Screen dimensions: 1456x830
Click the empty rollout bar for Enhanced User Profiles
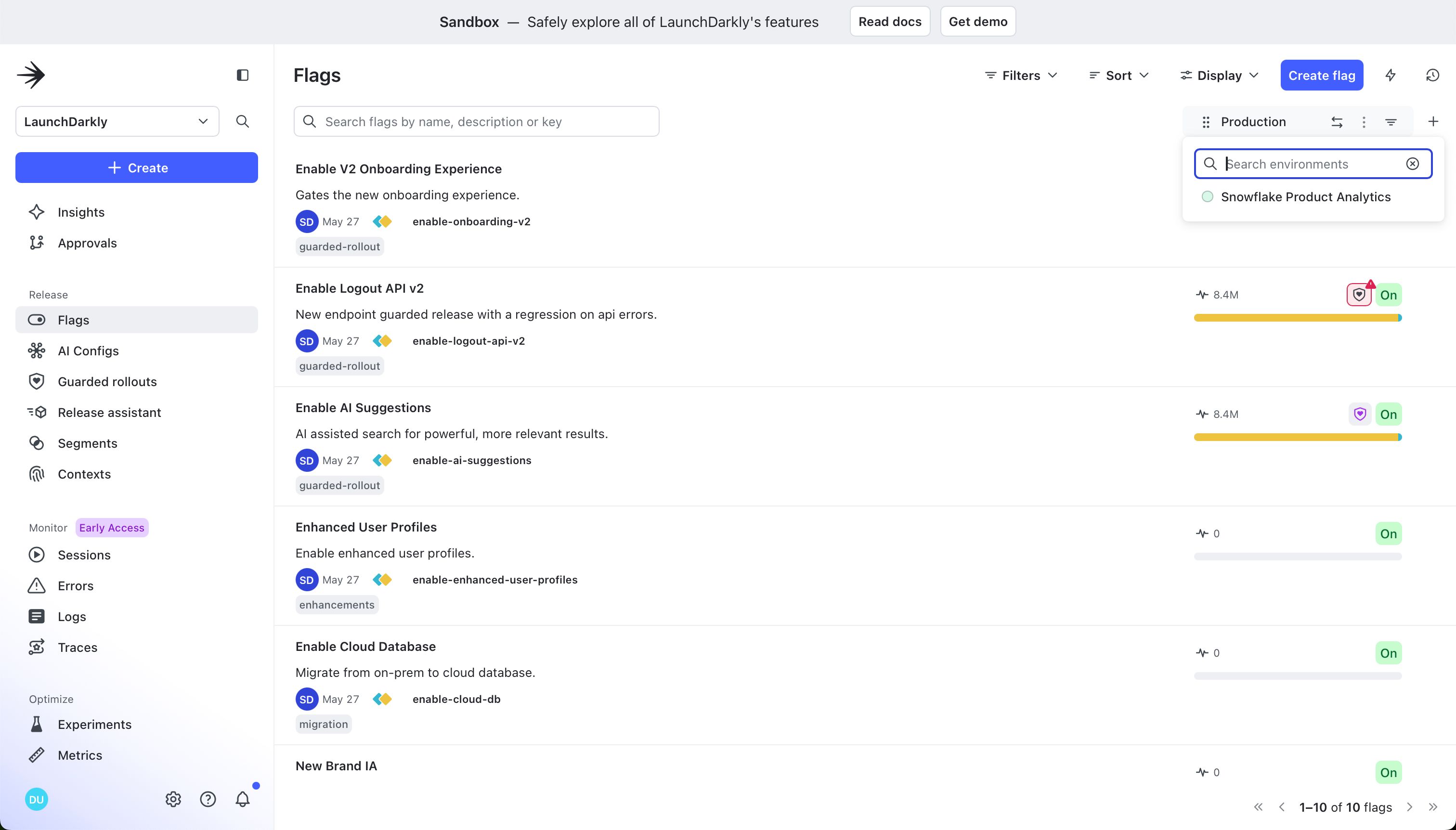coord(1298,557)
